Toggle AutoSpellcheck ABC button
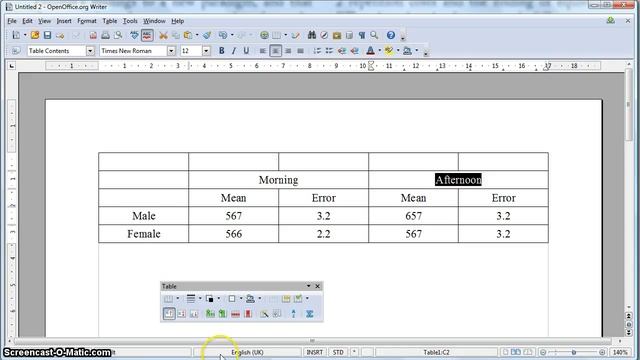 click(x=147, y=36)
